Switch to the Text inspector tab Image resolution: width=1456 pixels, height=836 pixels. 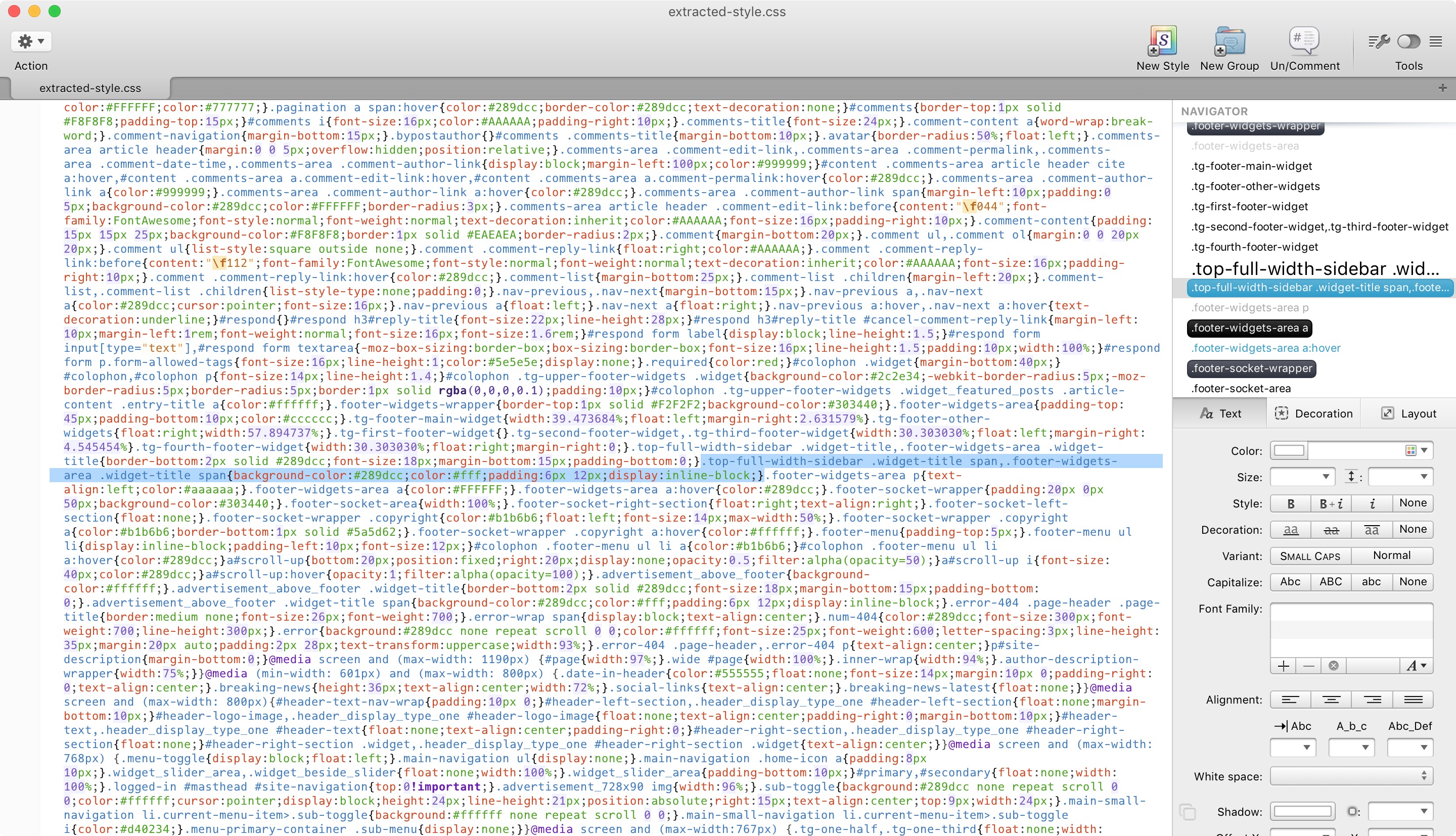tap(1220, 413)
